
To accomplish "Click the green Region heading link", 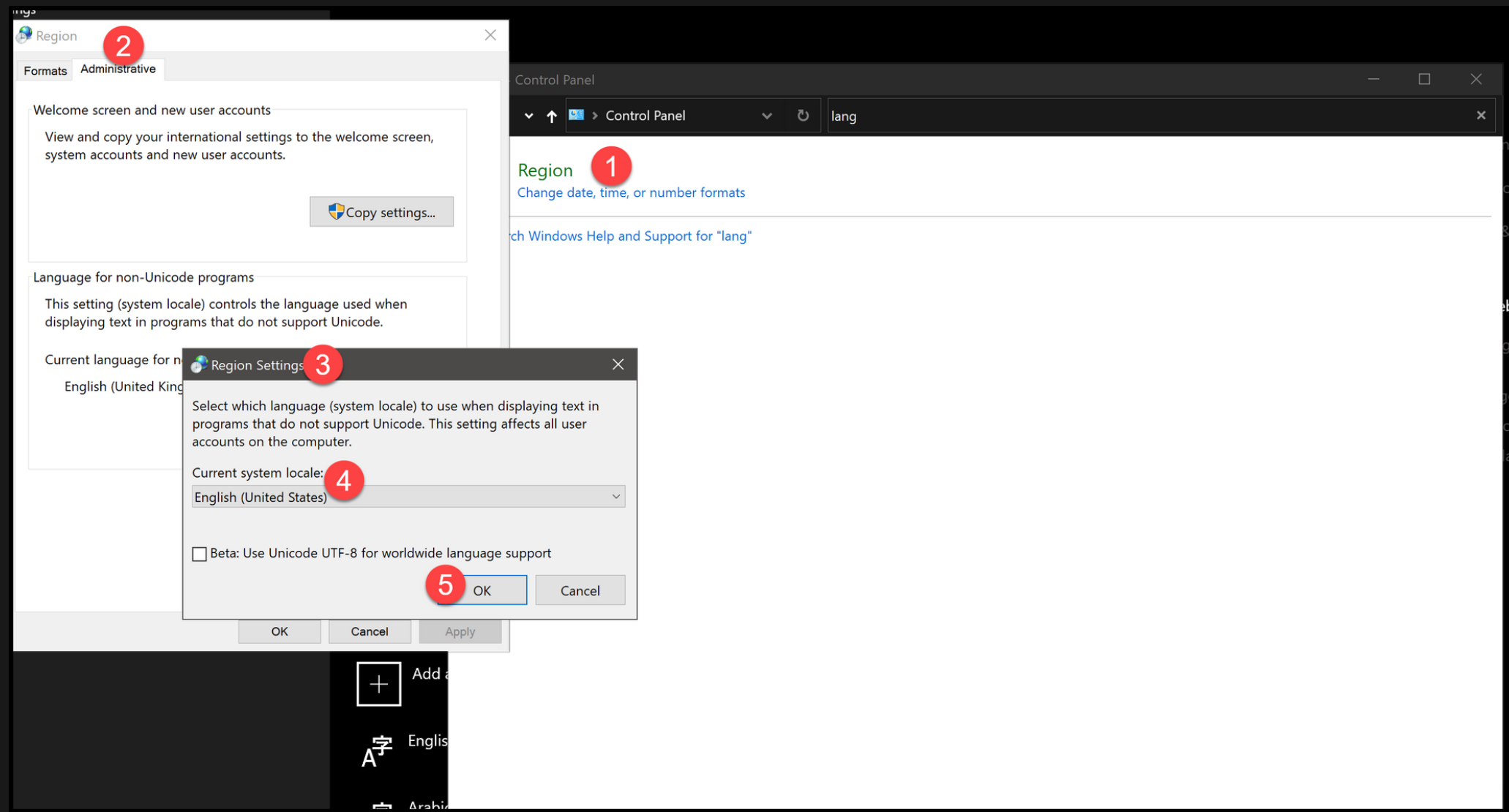I will point(544,170).
